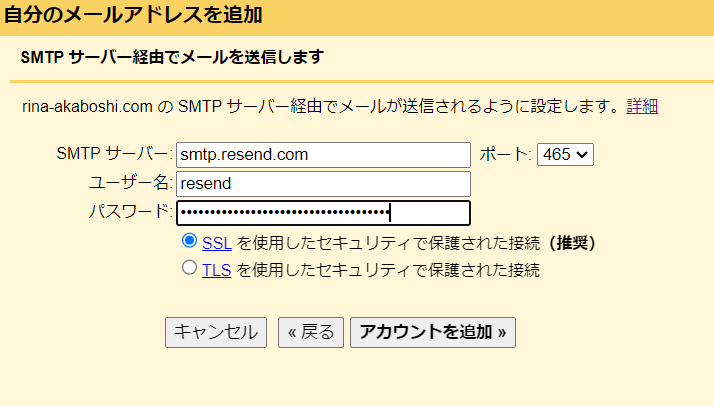
Task: Select the TLS secured connection radio button
Action: click(x=189, y=267)
